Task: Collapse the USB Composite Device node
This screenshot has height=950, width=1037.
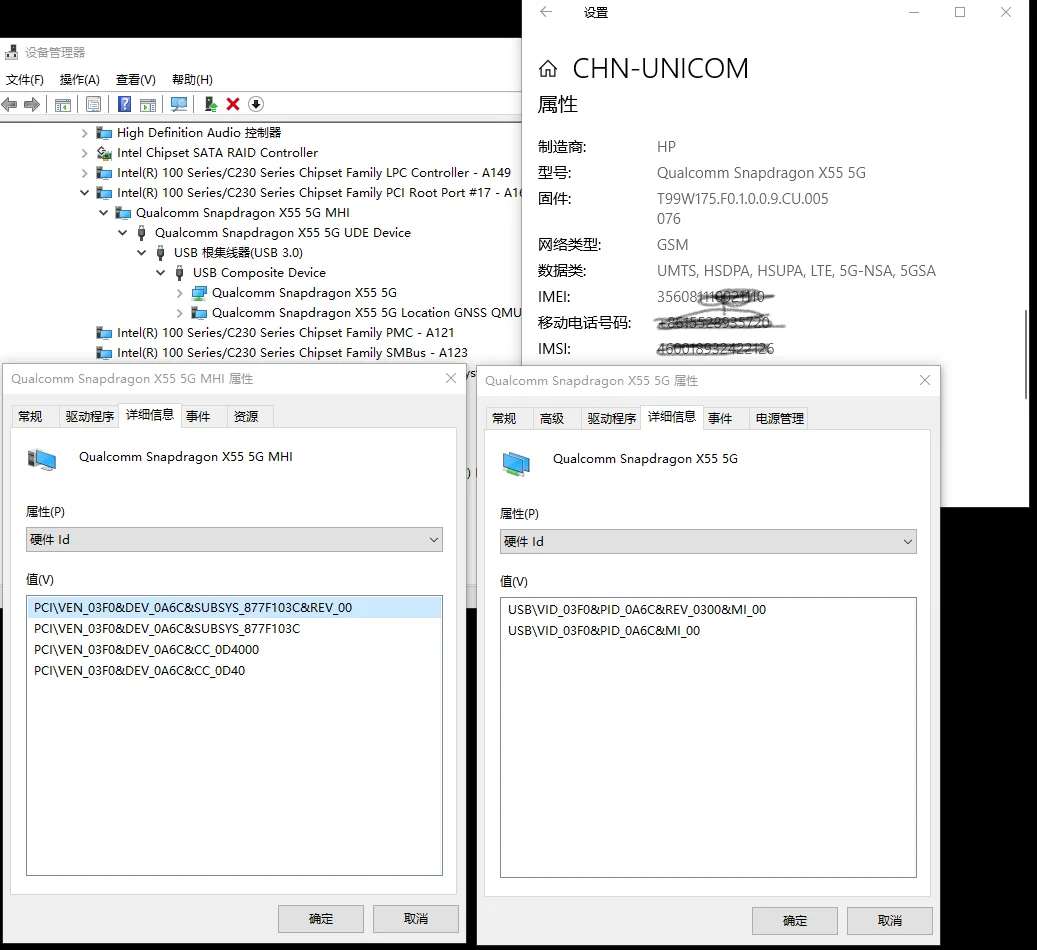Action: (161, 273)
